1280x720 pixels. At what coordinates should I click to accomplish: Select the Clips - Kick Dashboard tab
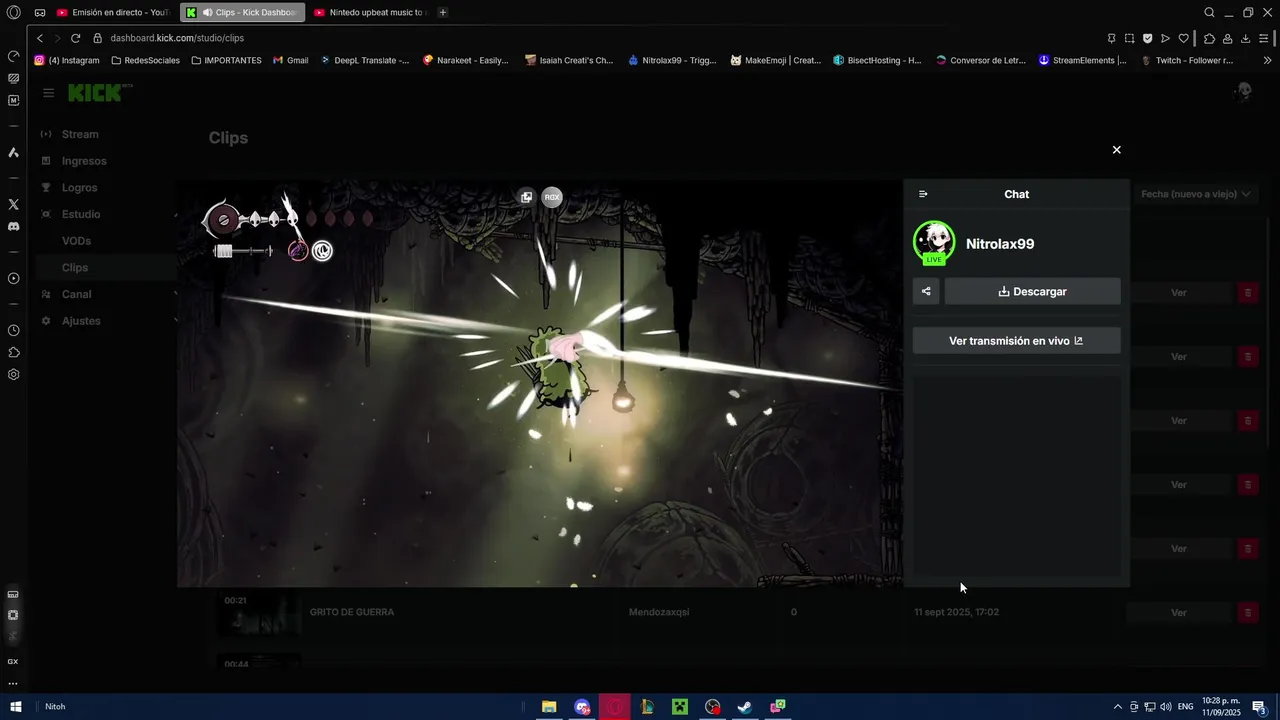[243, 12]
